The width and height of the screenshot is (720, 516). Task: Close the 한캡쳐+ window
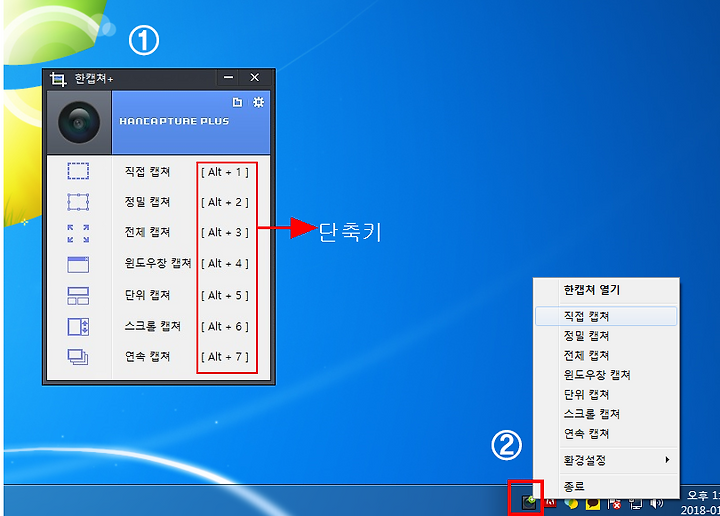click(255, 78)
